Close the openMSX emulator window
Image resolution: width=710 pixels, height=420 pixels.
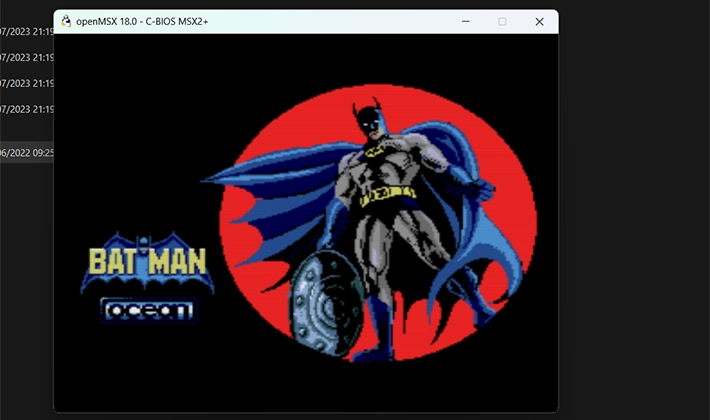[539, 21]
